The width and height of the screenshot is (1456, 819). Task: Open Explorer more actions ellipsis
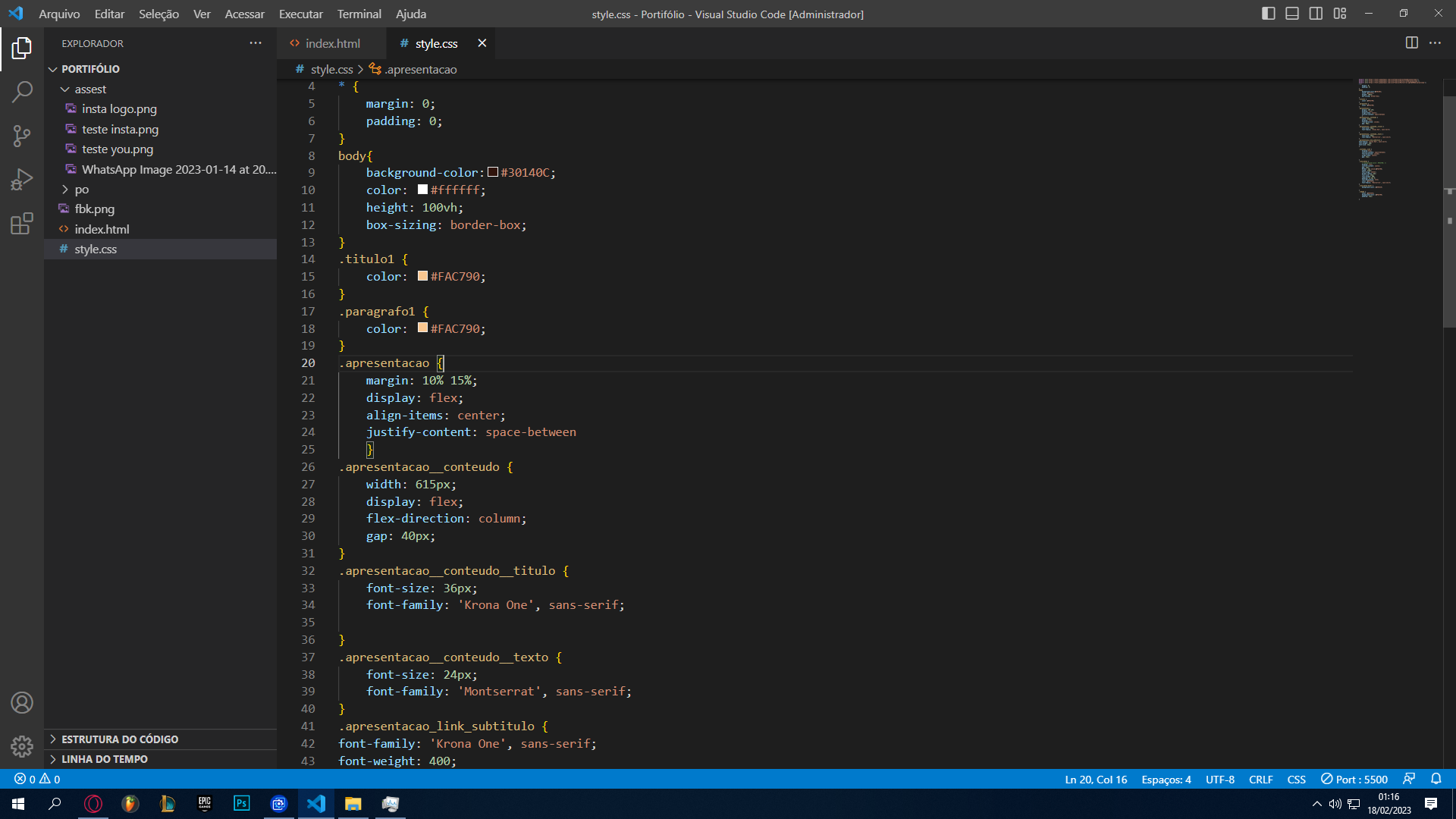click(256, 43)
